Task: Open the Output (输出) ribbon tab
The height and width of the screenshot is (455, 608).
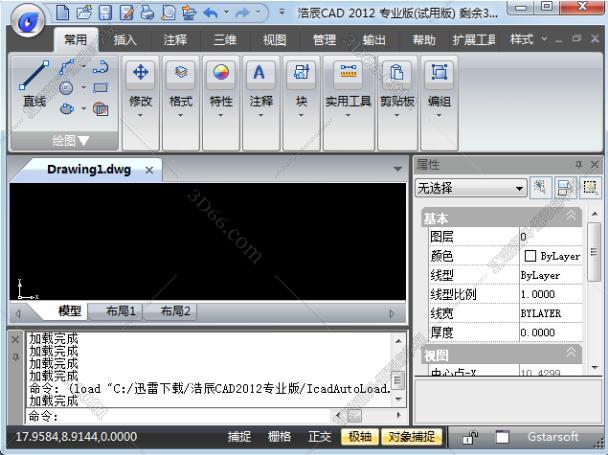Action: (x=374, y=40)
